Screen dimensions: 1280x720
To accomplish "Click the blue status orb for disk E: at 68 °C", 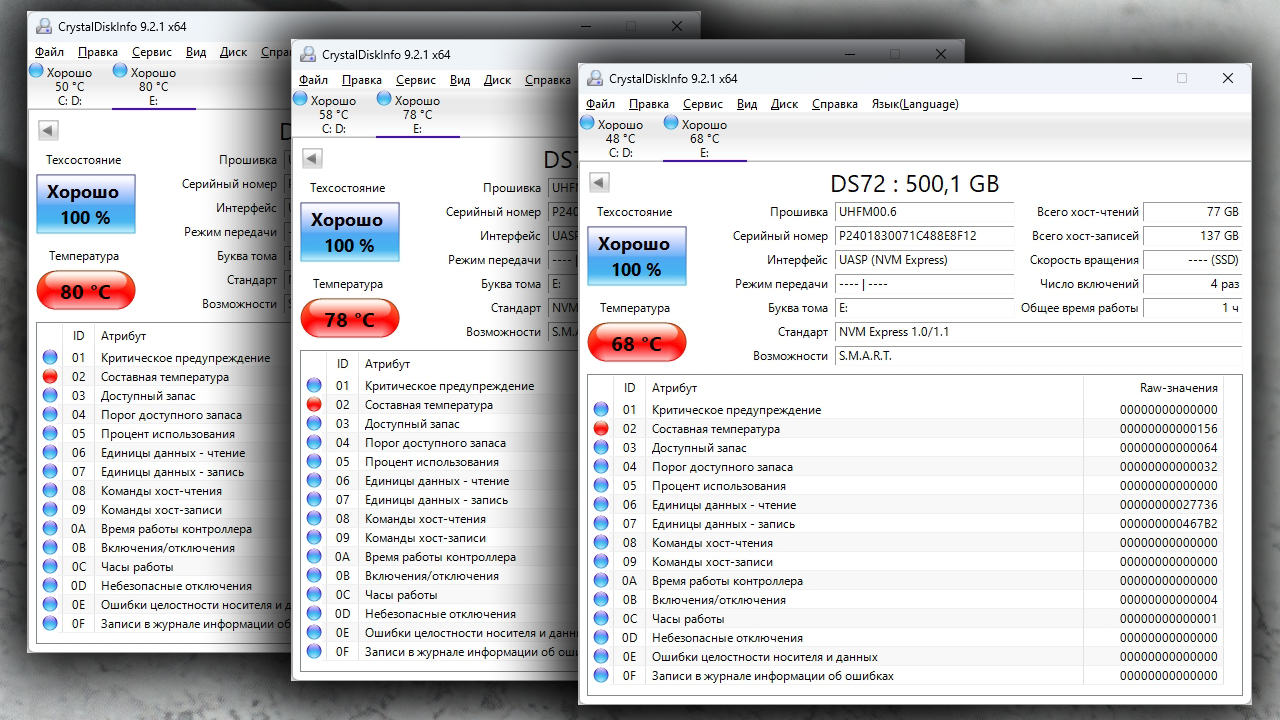I will coord(671,123).
